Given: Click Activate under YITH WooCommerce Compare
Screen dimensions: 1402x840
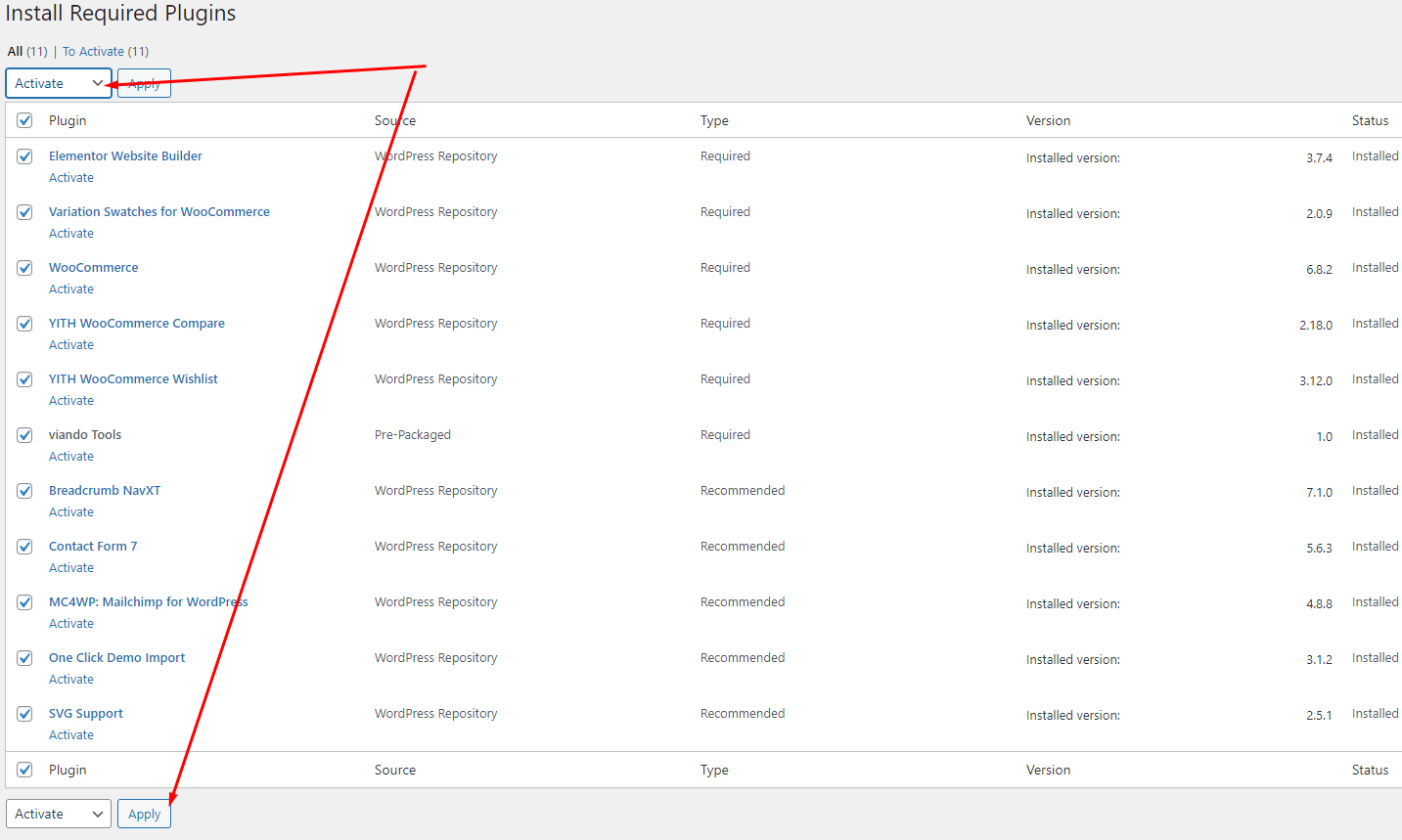Looking at the screenshot, I should [x=71, y=345].
